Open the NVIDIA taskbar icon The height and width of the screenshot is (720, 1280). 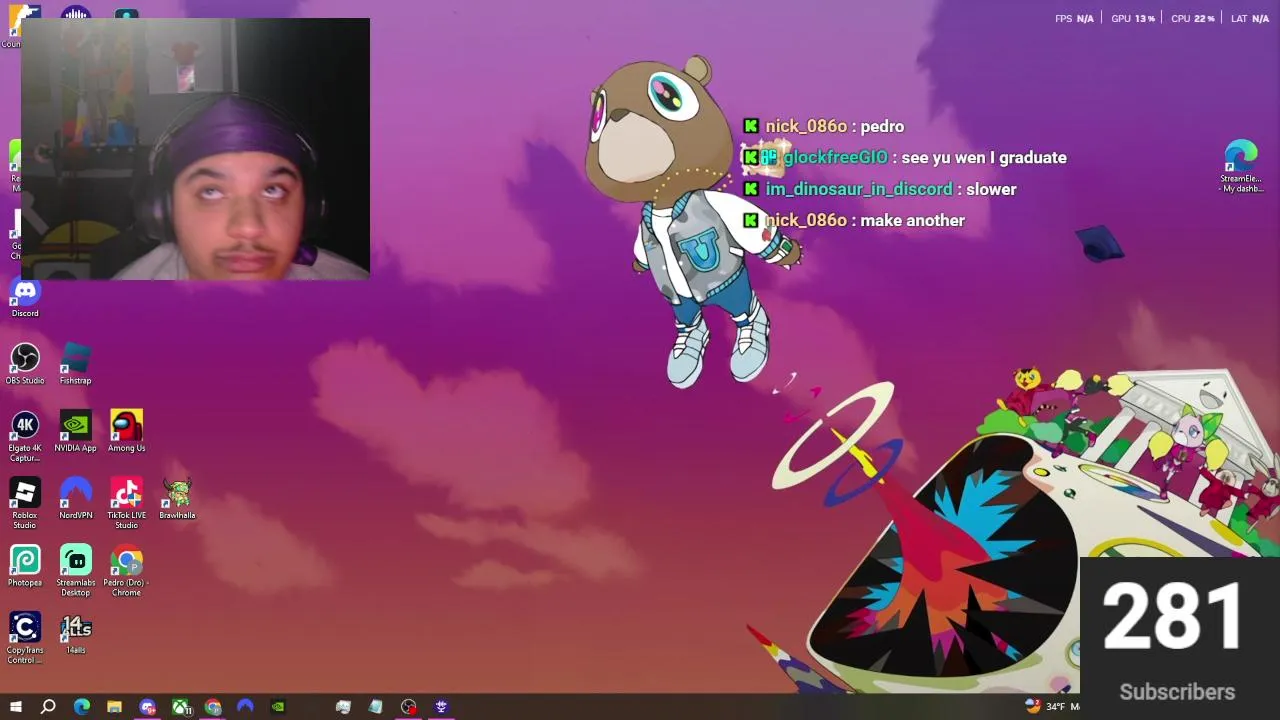(x=278, y=707)
